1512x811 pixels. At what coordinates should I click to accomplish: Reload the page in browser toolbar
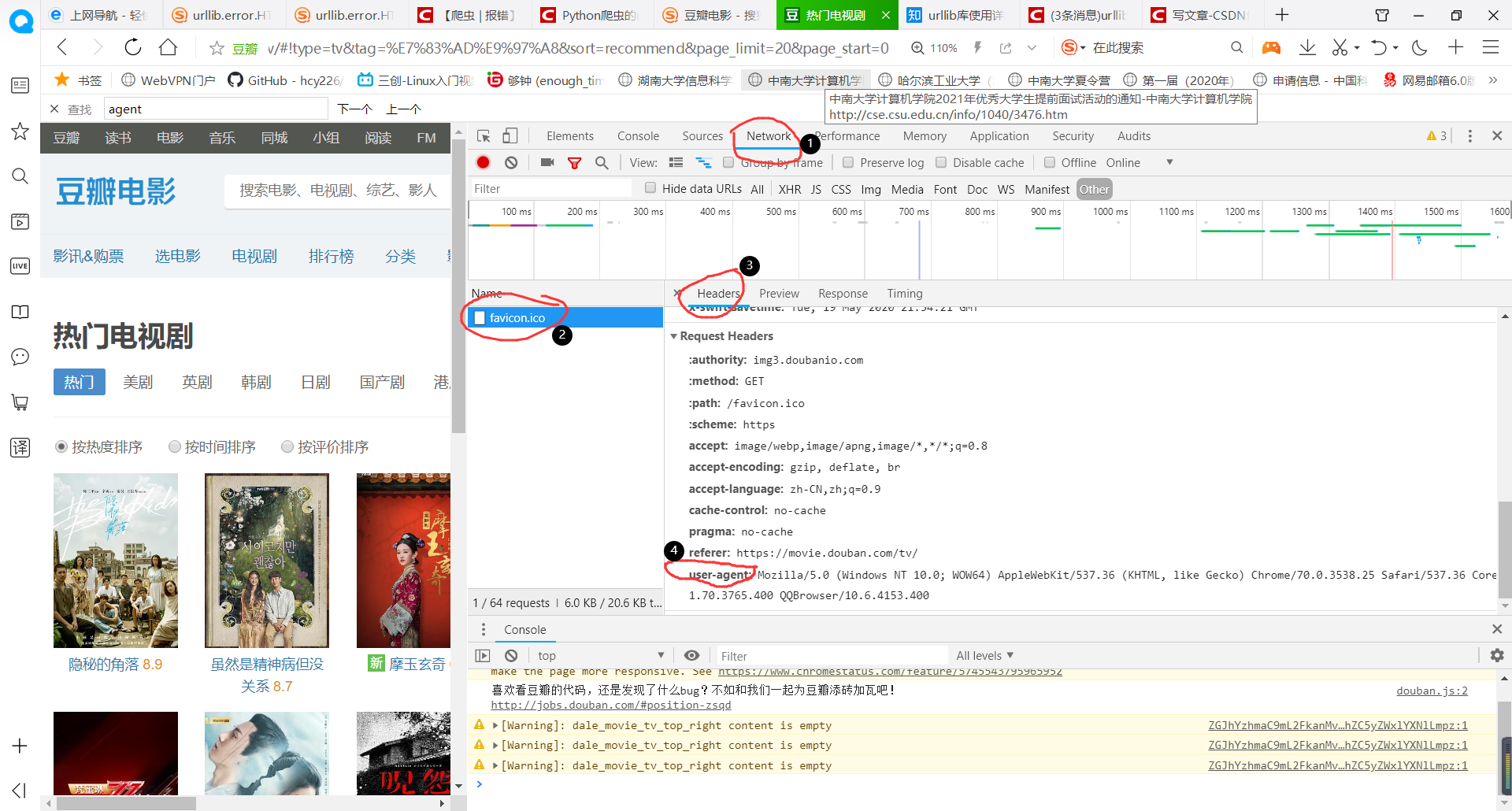click(132, 47)
